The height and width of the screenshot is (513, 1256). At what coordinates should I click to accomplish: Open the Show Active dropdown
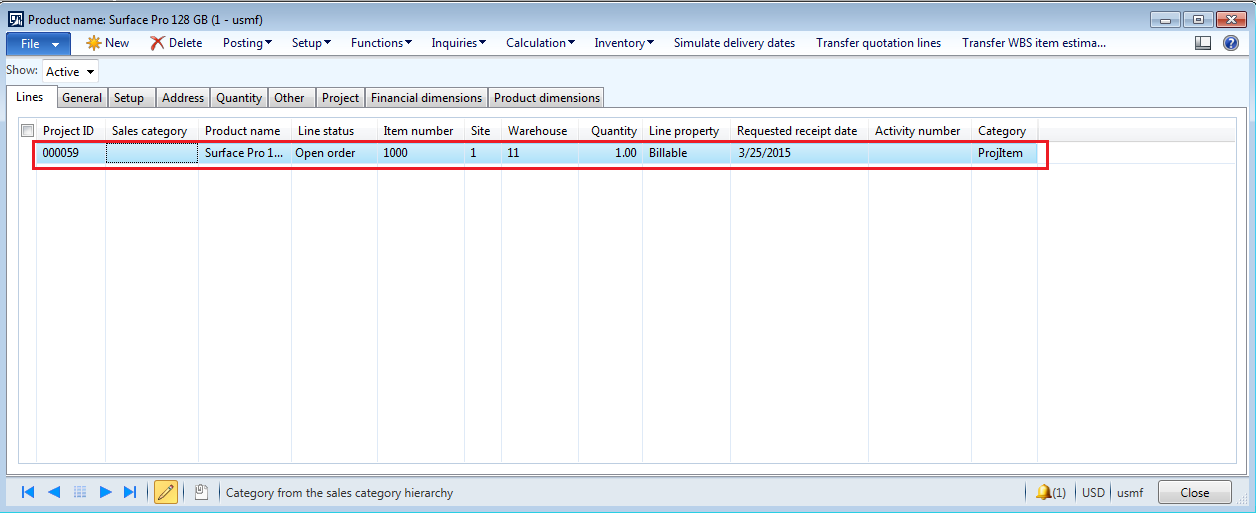click(70, 71)
